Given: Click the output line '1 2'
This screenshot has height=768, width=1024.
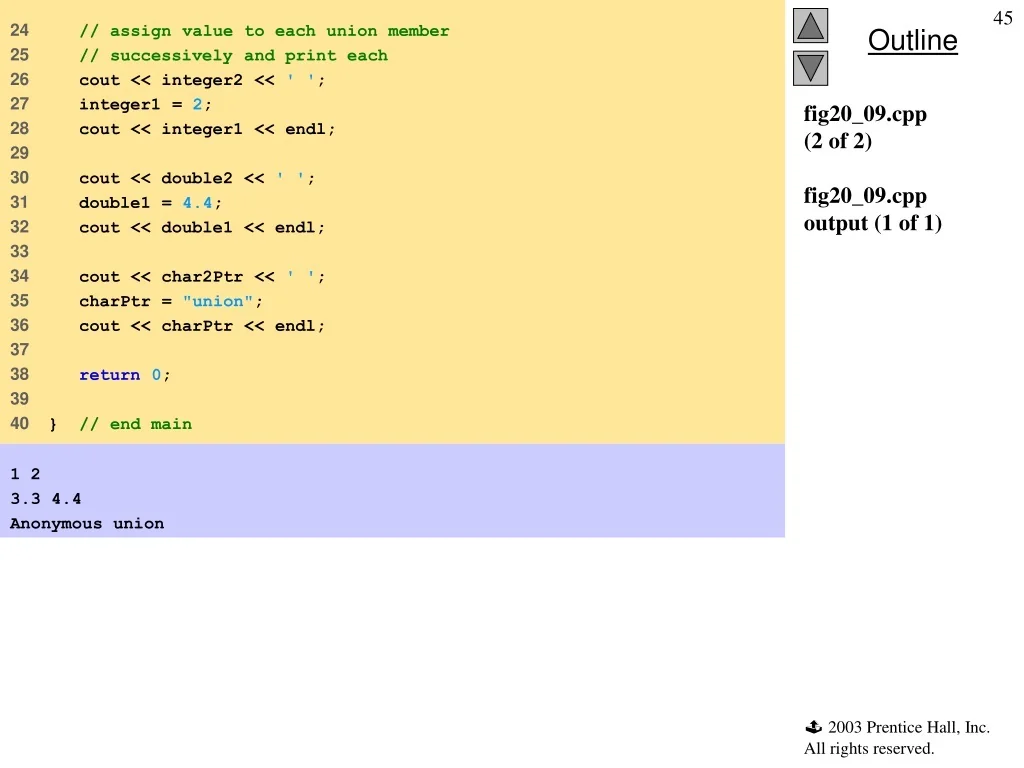Looking at the screenshot, I should [25, 474].
